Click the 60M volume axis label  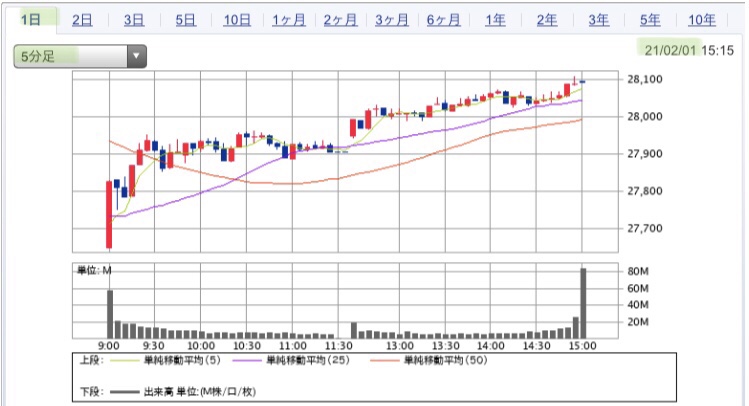point(638,288)
